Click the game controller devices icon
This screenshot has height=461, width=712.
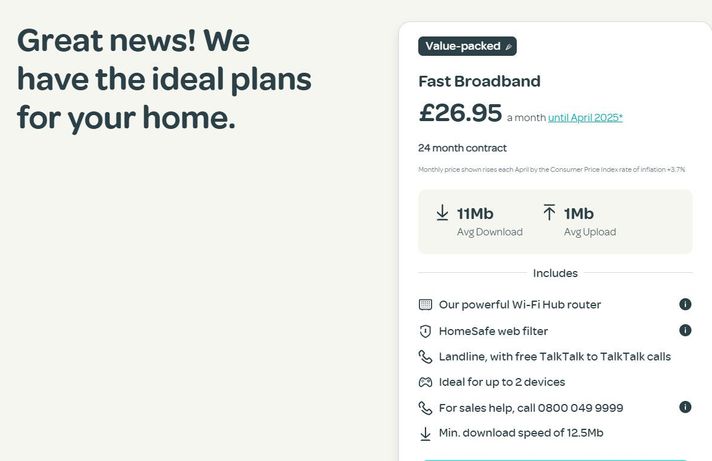point(425,382)
